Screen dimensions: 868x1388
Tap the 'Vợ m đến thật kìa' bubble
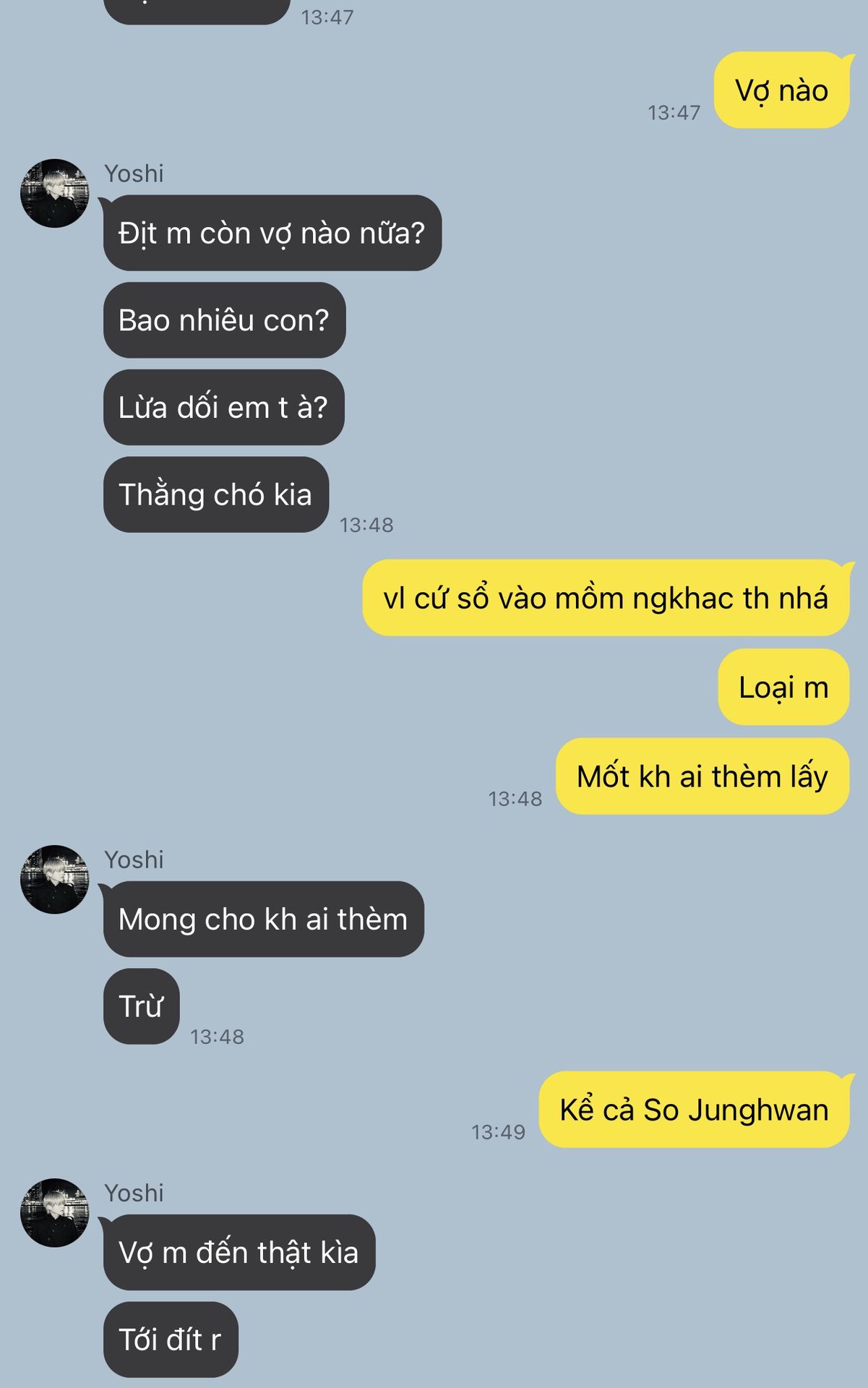click(x=239, y=1252)
